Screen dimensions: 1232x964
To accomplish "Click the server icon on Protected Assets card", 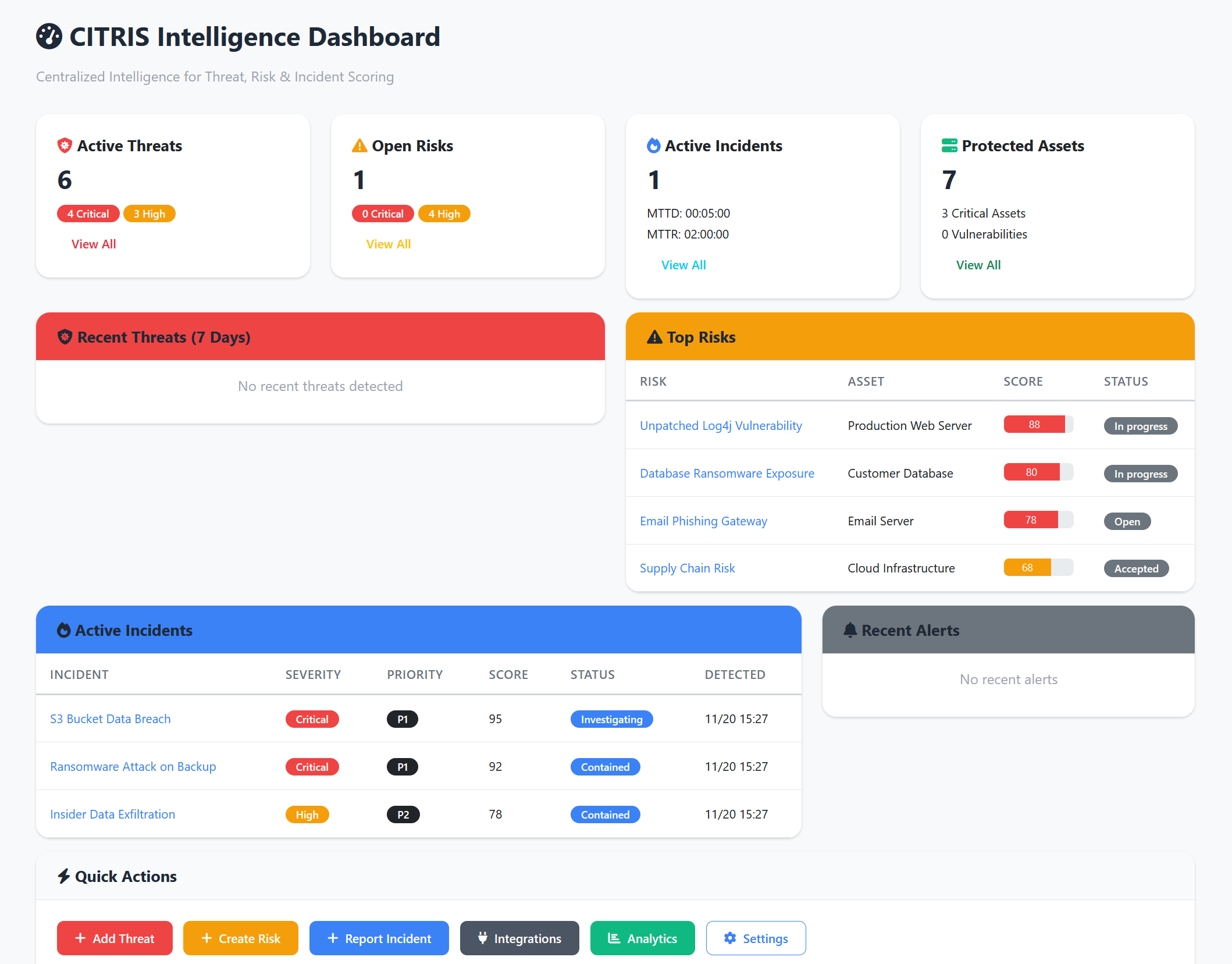I will click(x=949, y=145).
